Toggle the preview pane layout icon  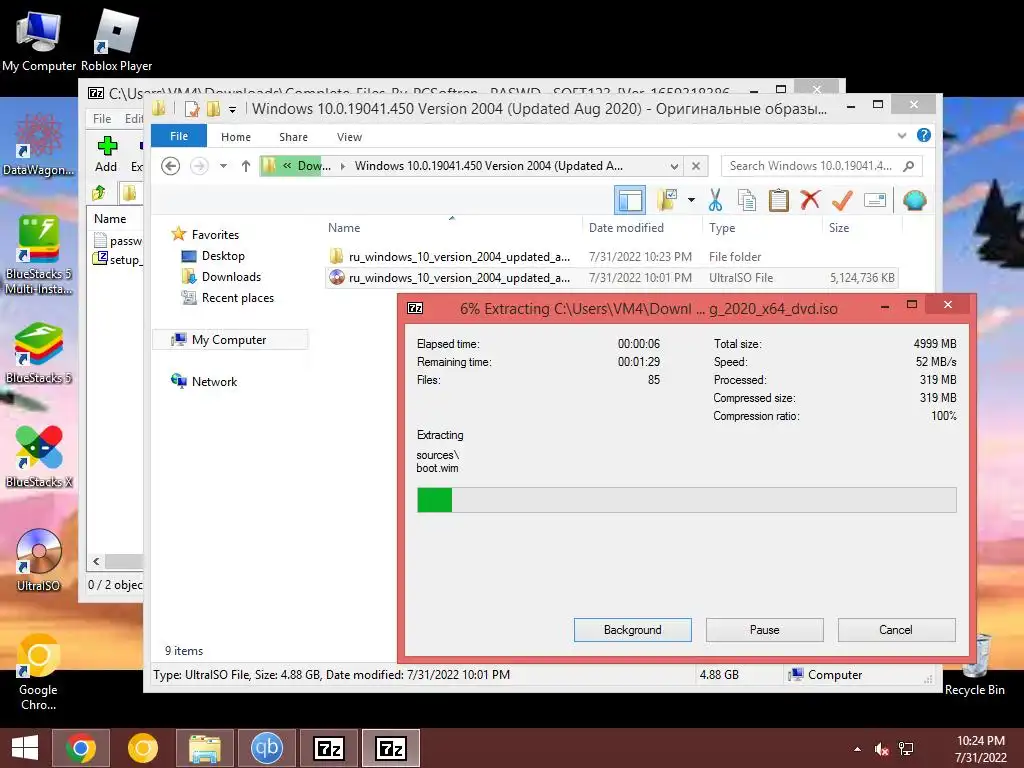tap(630, 200)
